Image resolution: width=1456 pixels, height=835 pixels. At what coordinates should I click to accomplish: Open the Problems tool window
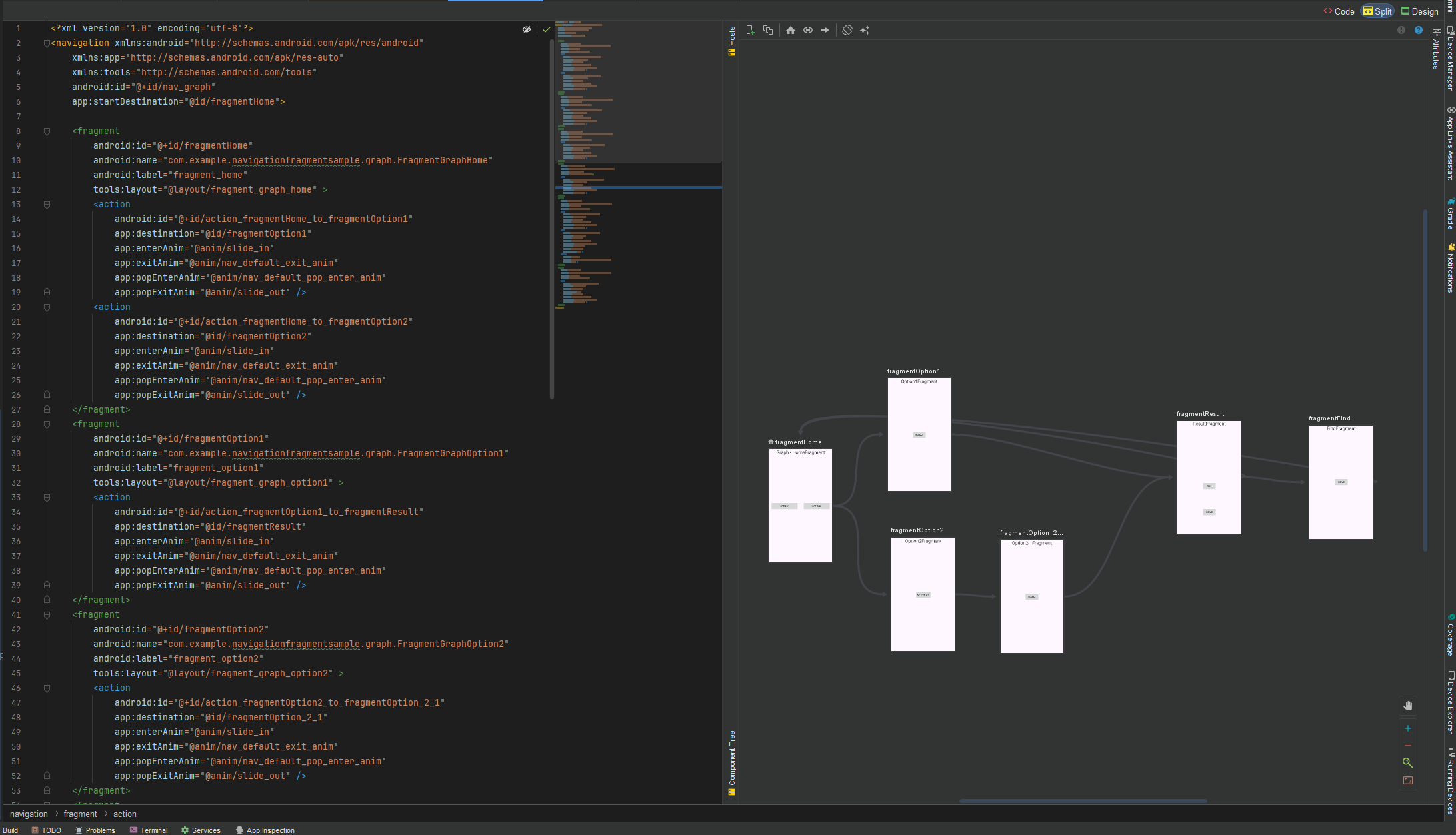coord(95,830)
